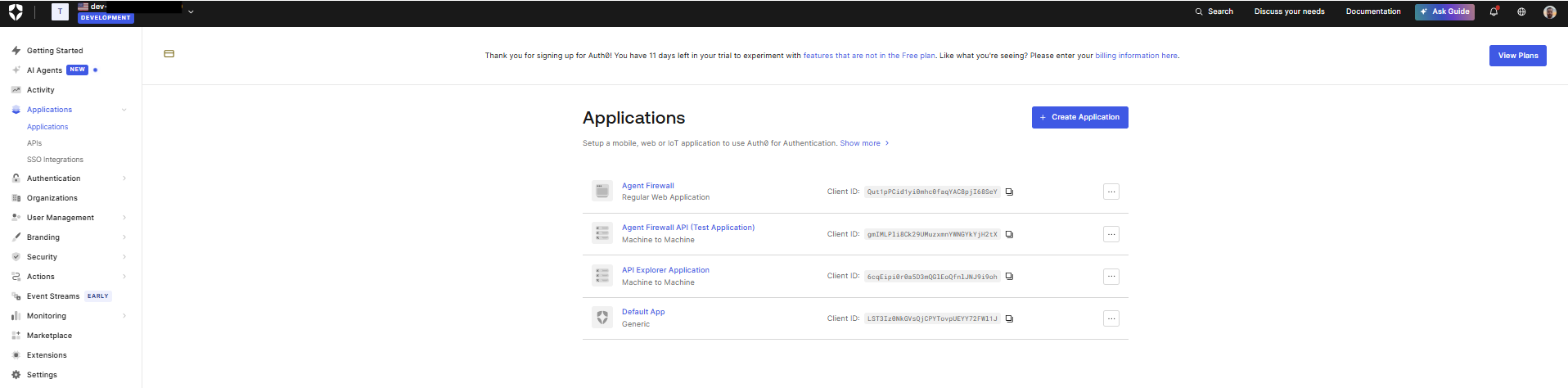Open the Default App application
The height and width of the screenshot is (388, 1568).
coord(643,312)
